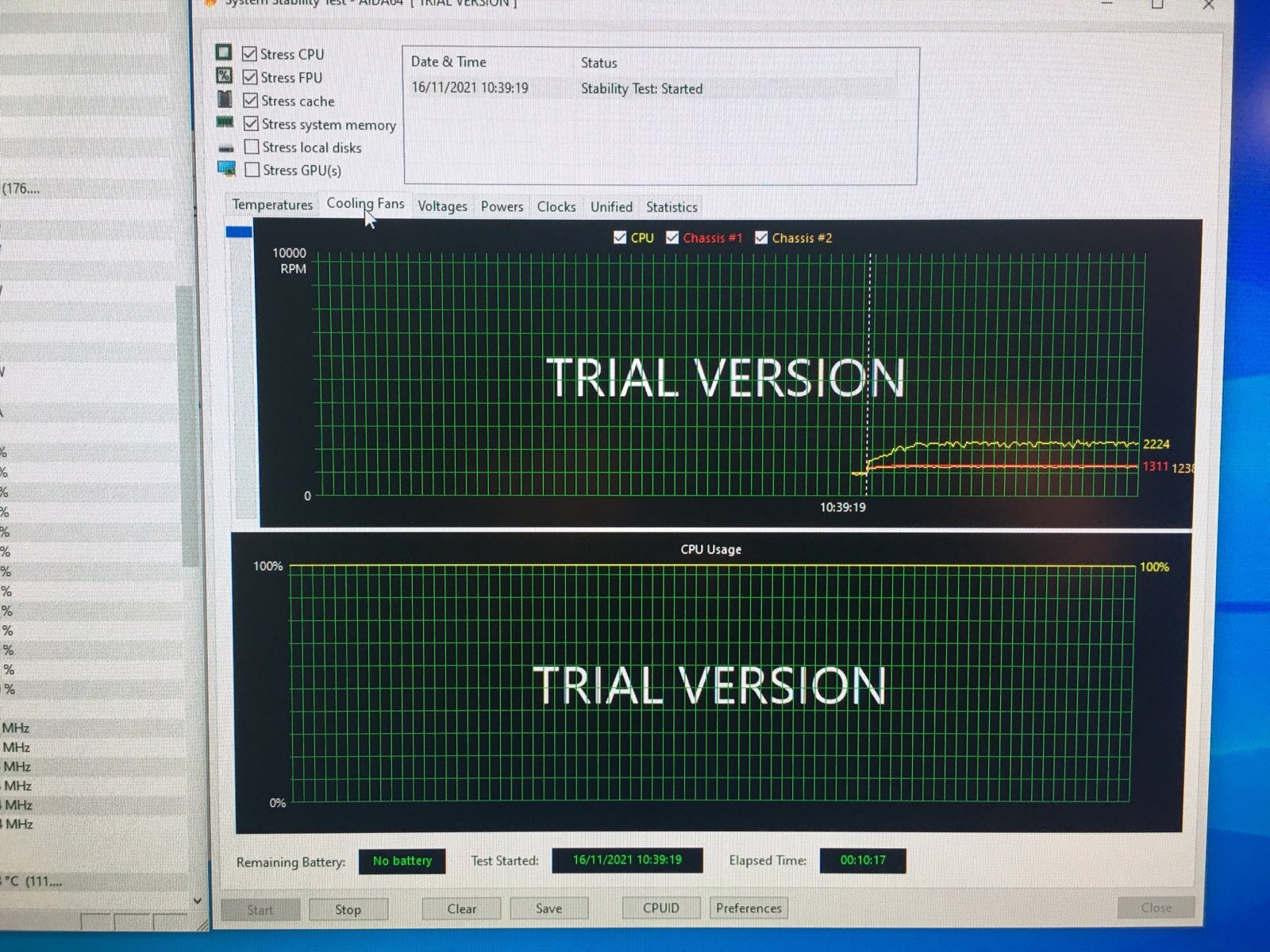This screenshot has width=1270, height=952.
Task: Open the Statistics tab
Action: (x=672, y=207)
